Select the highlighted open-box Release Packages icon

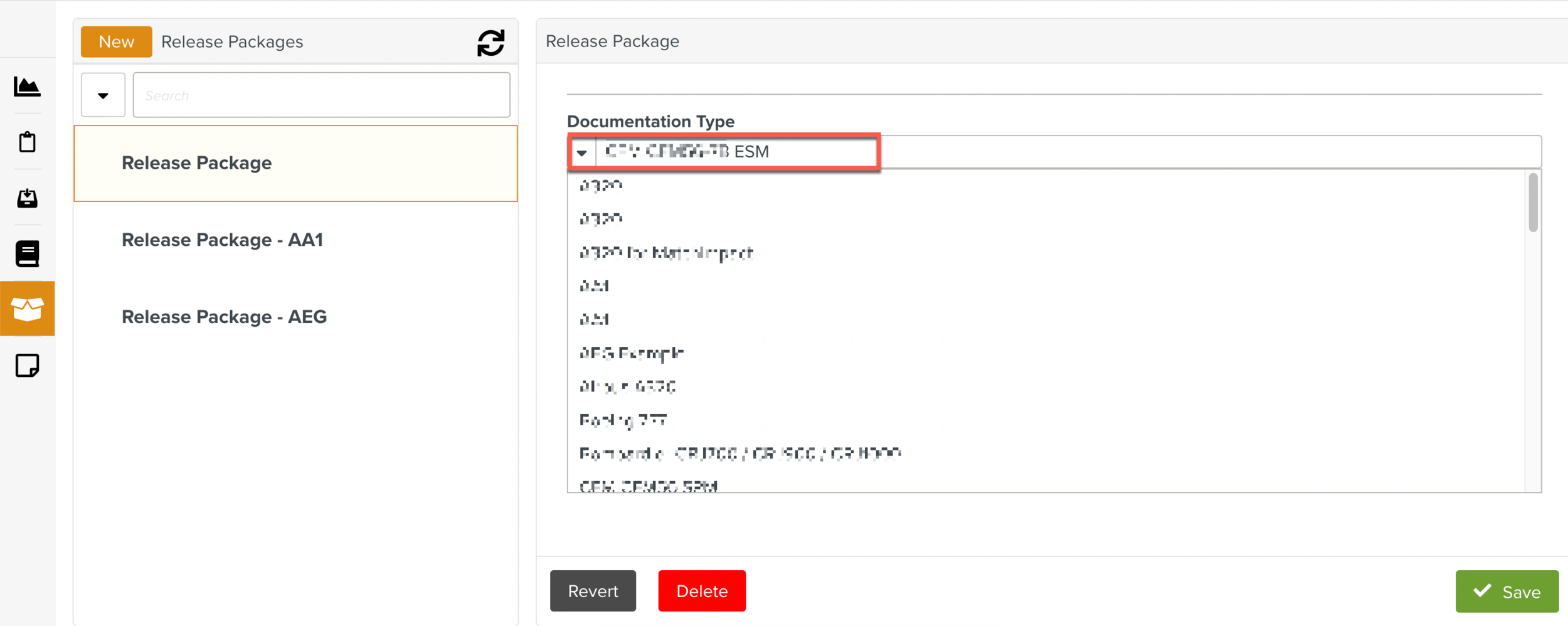coord(26,308)
